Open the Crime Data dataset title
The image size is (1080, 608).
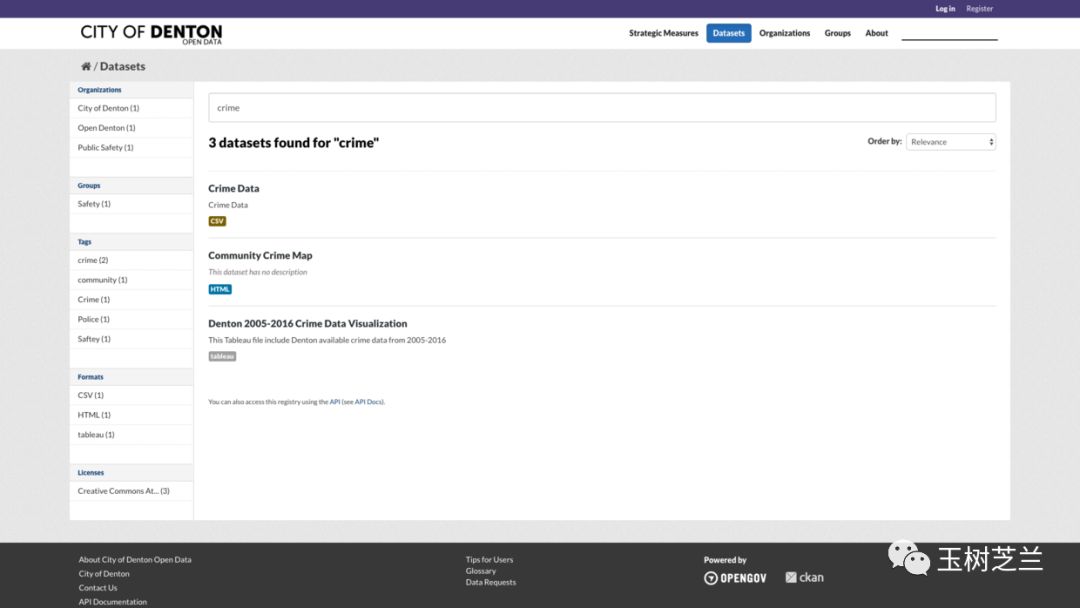tap(233, 188)
